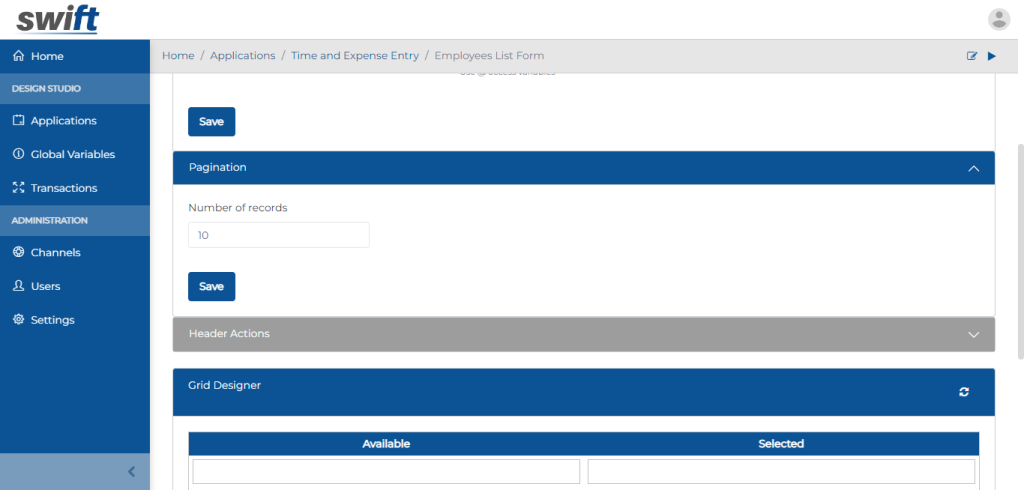Open Transactions from the sidebar
The width and height of the screenshot is (1024, 490).
coord(63,188)
